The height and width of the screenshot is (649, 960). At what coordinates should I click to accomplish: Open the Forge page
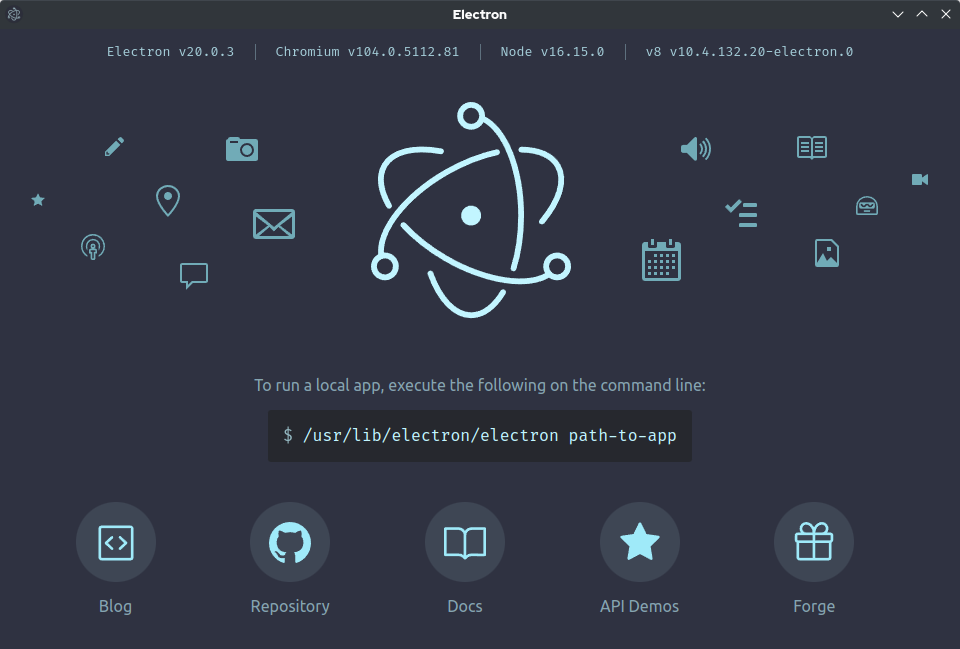pyautogui.click(x=814, y=542)
